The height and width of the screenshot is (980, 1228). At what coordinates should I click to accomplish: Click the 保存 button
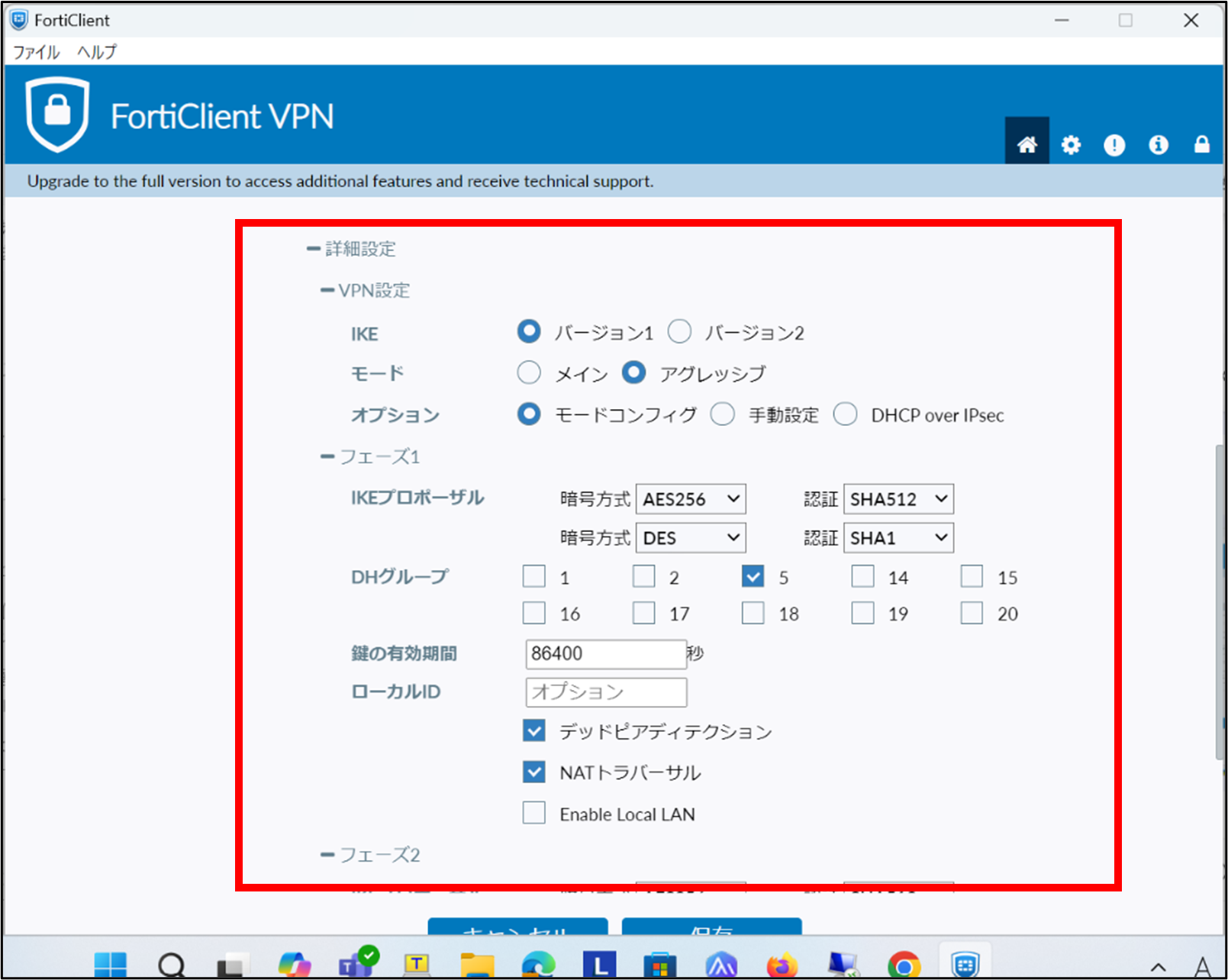pos(711,927)
